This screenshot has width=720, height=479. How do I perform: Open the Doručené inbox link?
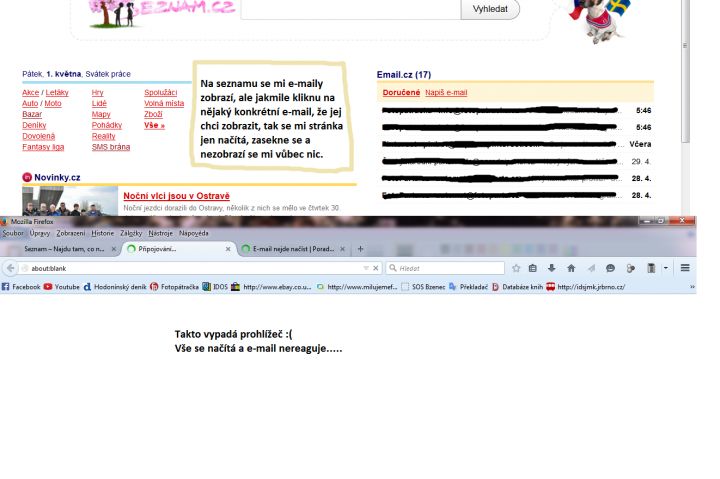pyautogui.click(x=401, y=92)
